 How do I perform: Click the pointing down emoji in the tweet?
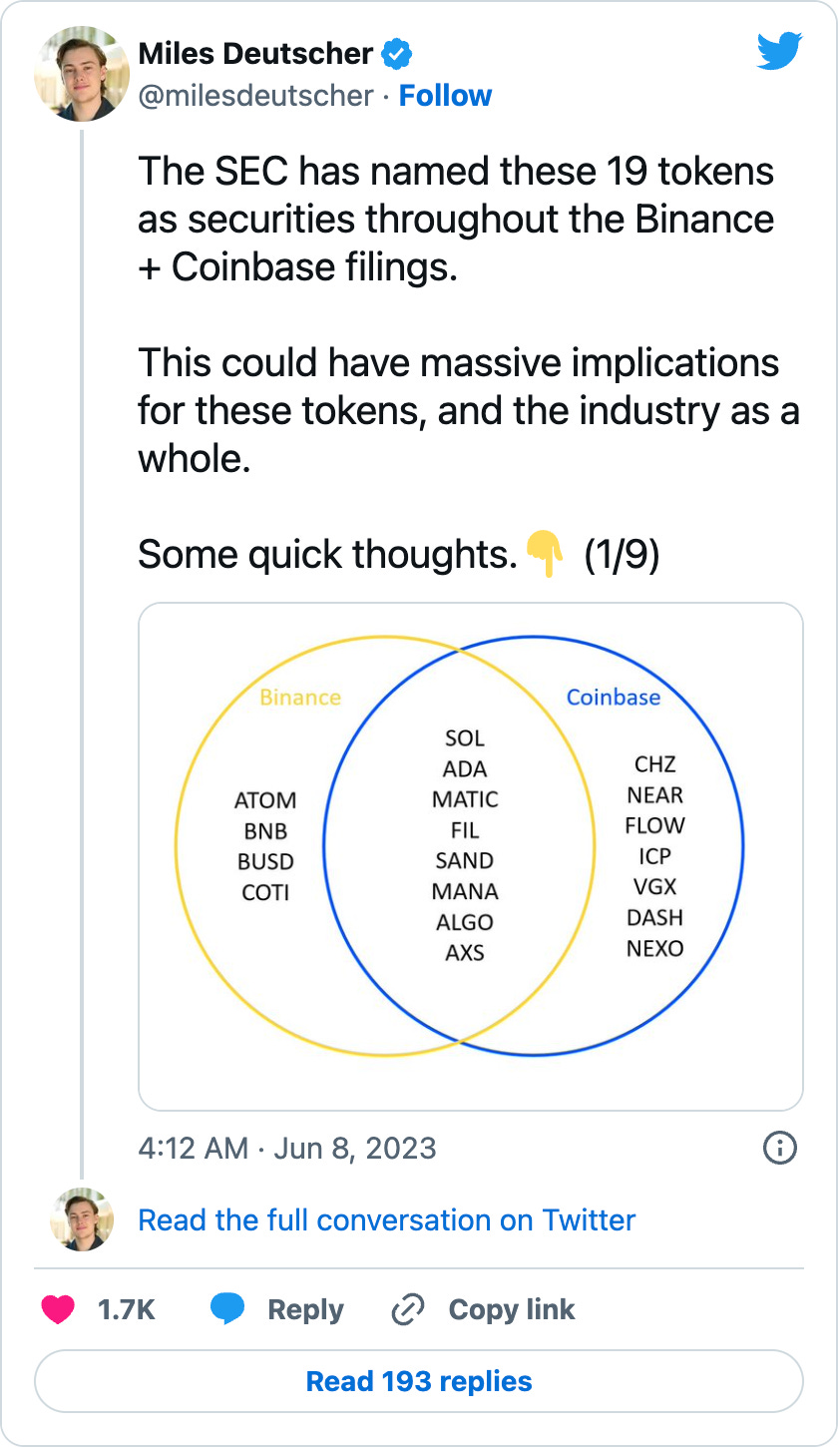click(x=545, y=555)
